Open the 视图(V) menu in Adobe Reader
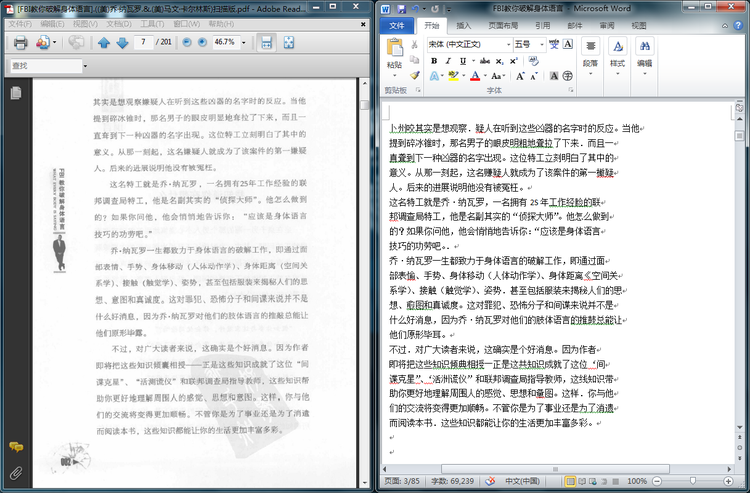The height and width of the screenshot is (493, 750). tap(85, 24)
